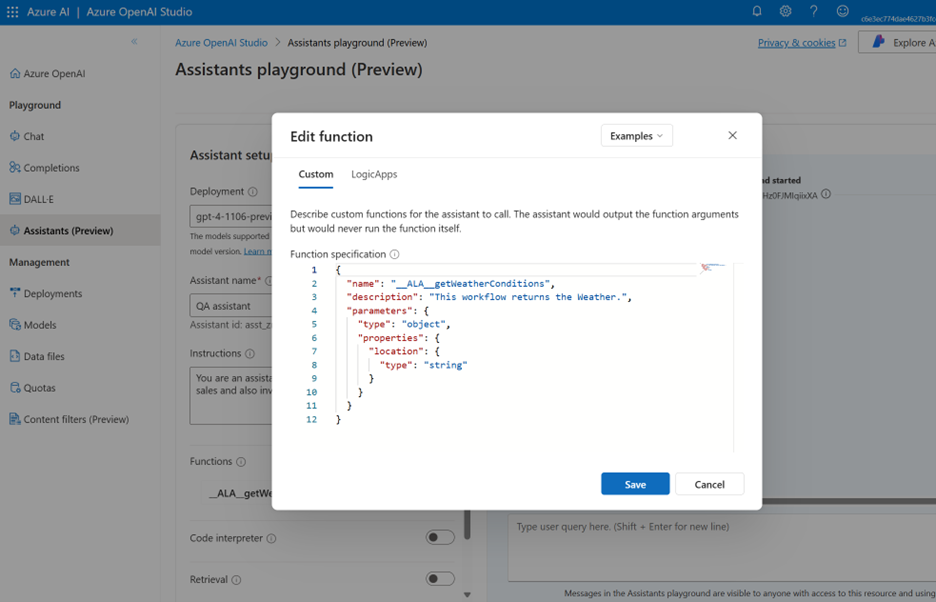Toggle the Retrieval switch
The height and width of the screenshot is (602, 936).
(440, 579)
